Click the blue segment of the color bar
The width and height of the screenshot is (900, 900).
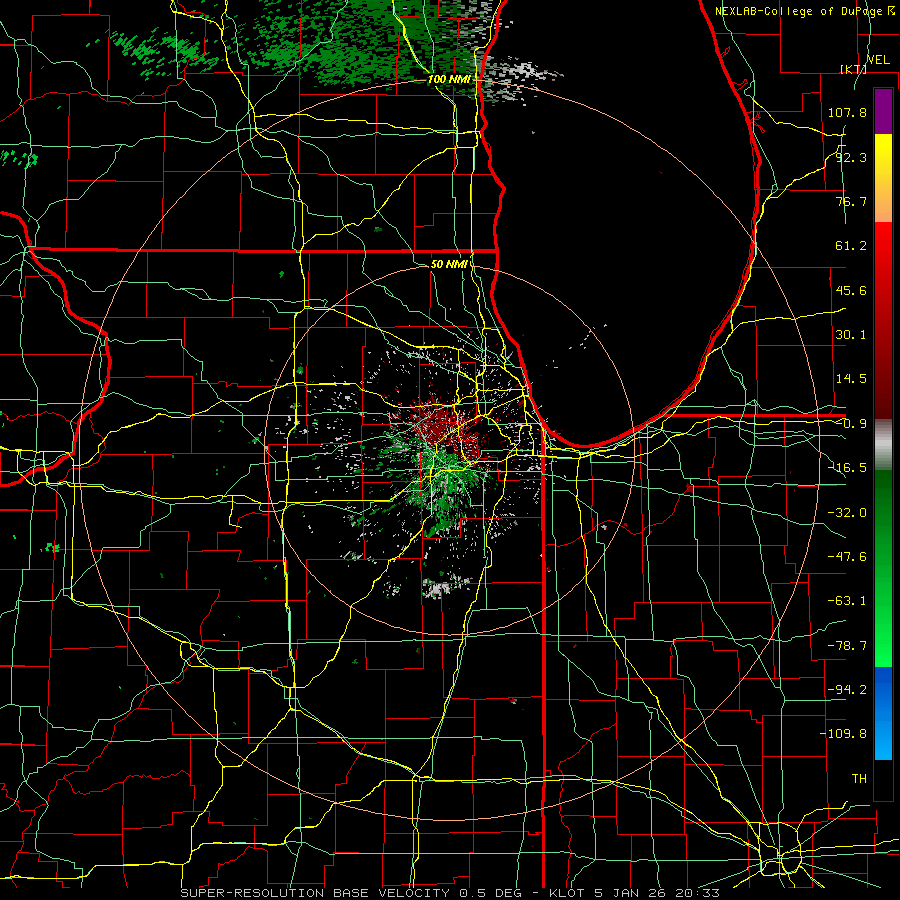point(883,713)
